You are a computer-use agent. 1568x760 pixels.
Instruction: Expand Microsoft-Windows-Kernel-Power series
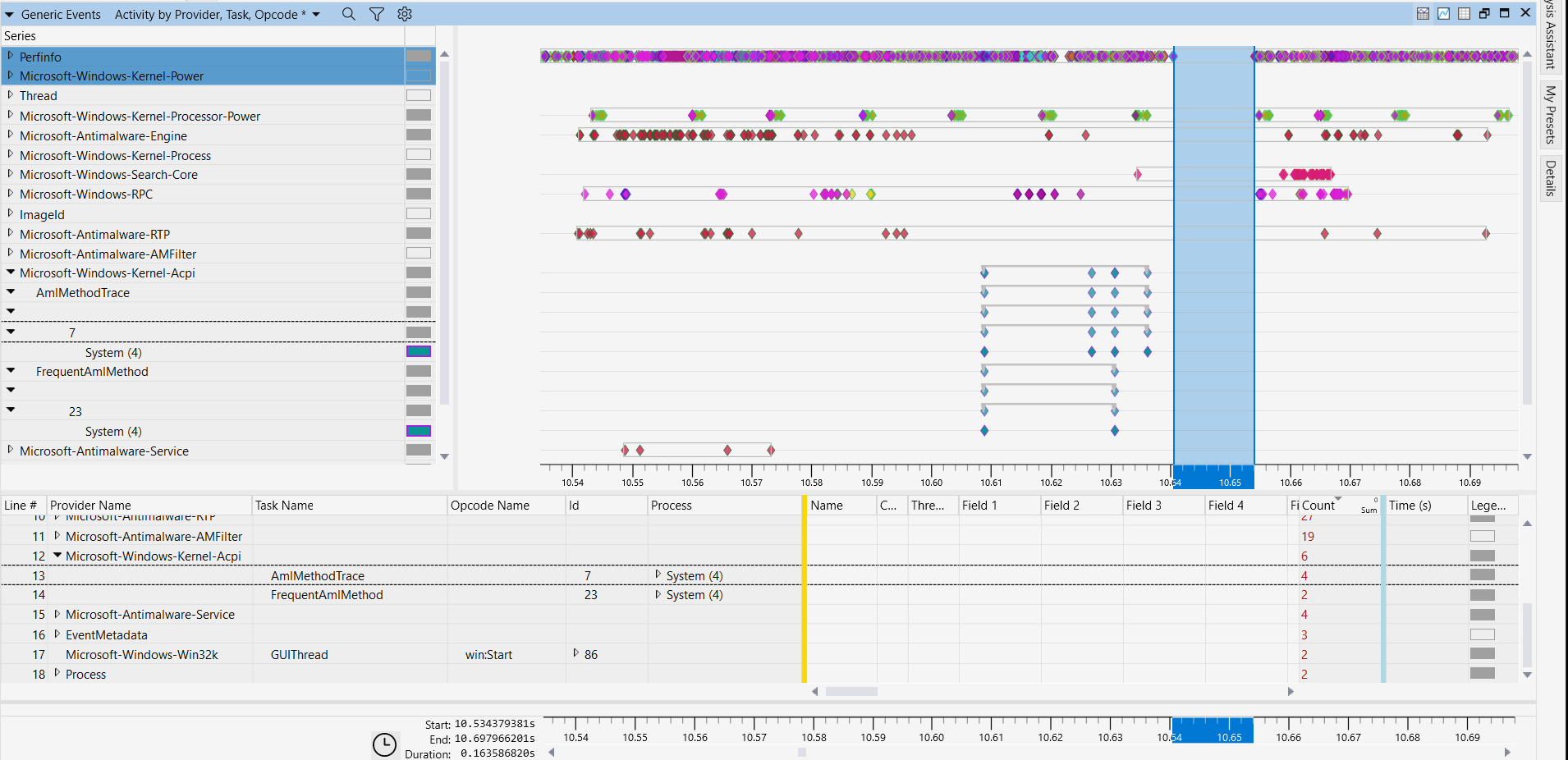[10, 76]
